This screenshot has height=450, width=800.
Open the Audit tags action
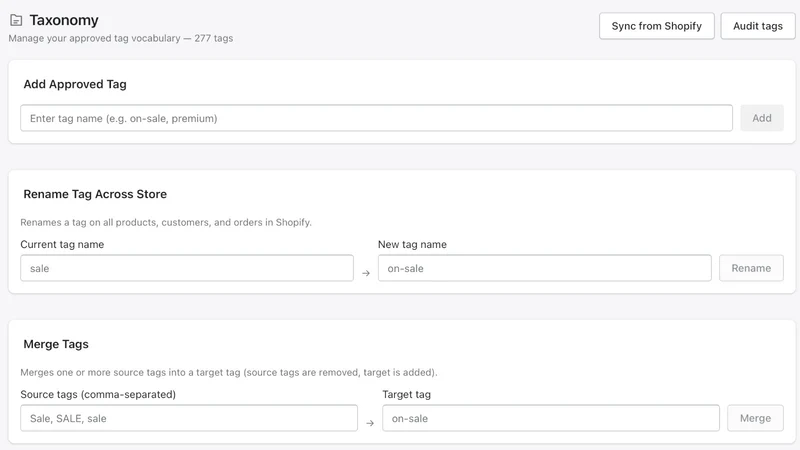758,26
